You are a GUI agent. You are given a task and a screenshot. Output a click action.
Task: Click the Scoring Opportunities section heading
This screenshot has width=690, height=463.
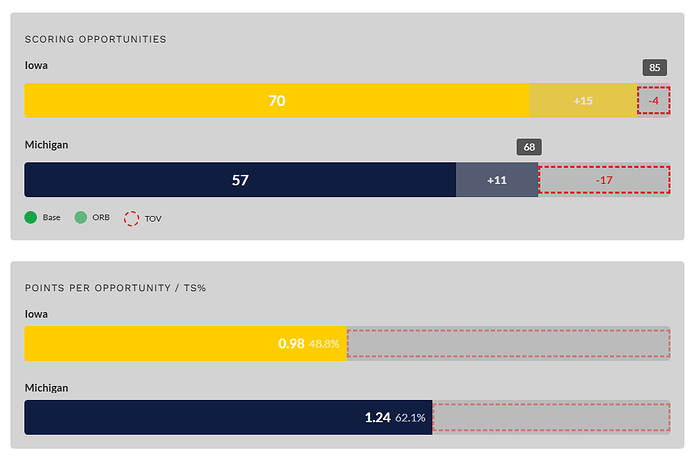click(x=96, y=39)
